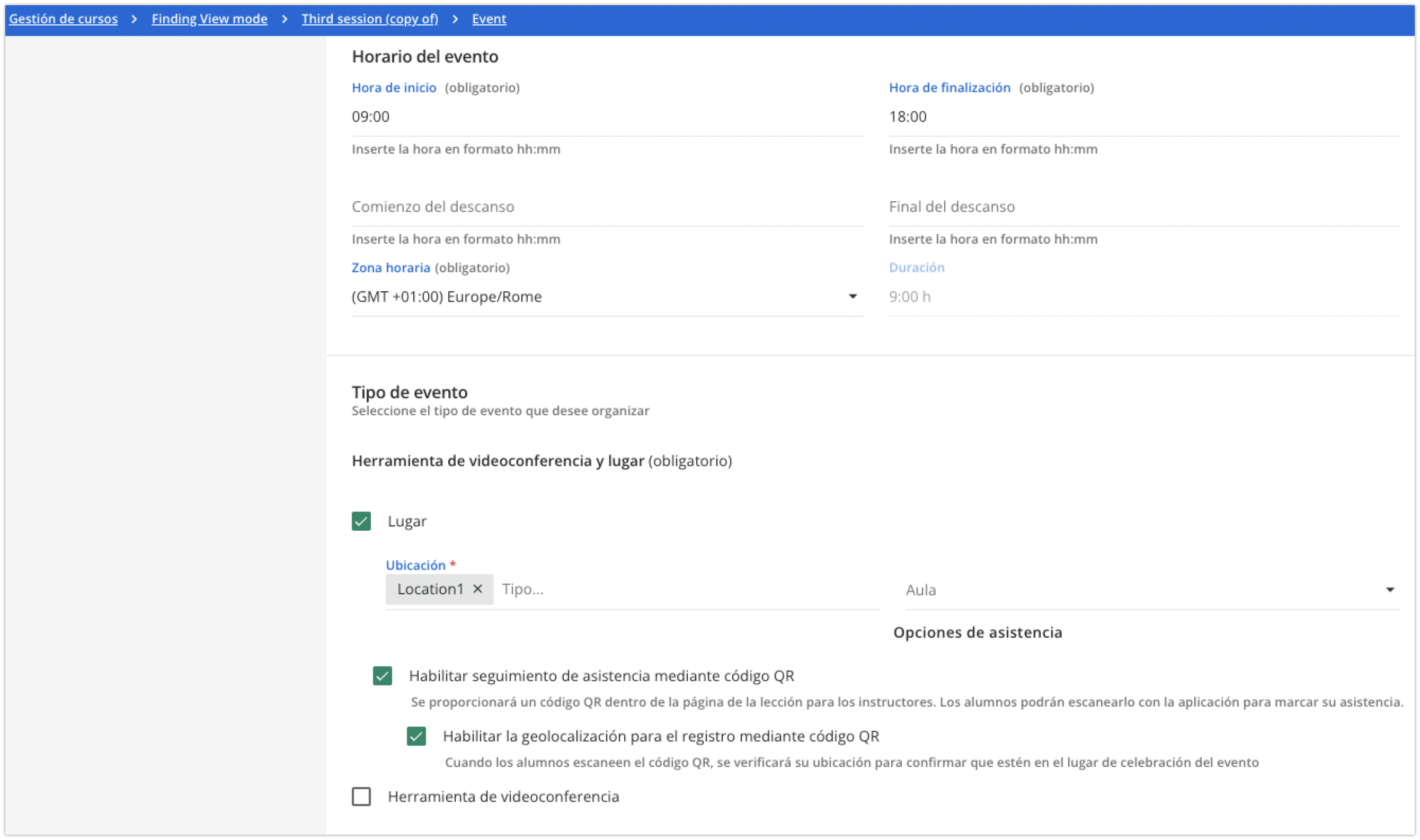This screenshot has height=840, width=1420.
Task: Enable Herramienta de videoconferencia checkbox
Action: [x=361, y=797]
